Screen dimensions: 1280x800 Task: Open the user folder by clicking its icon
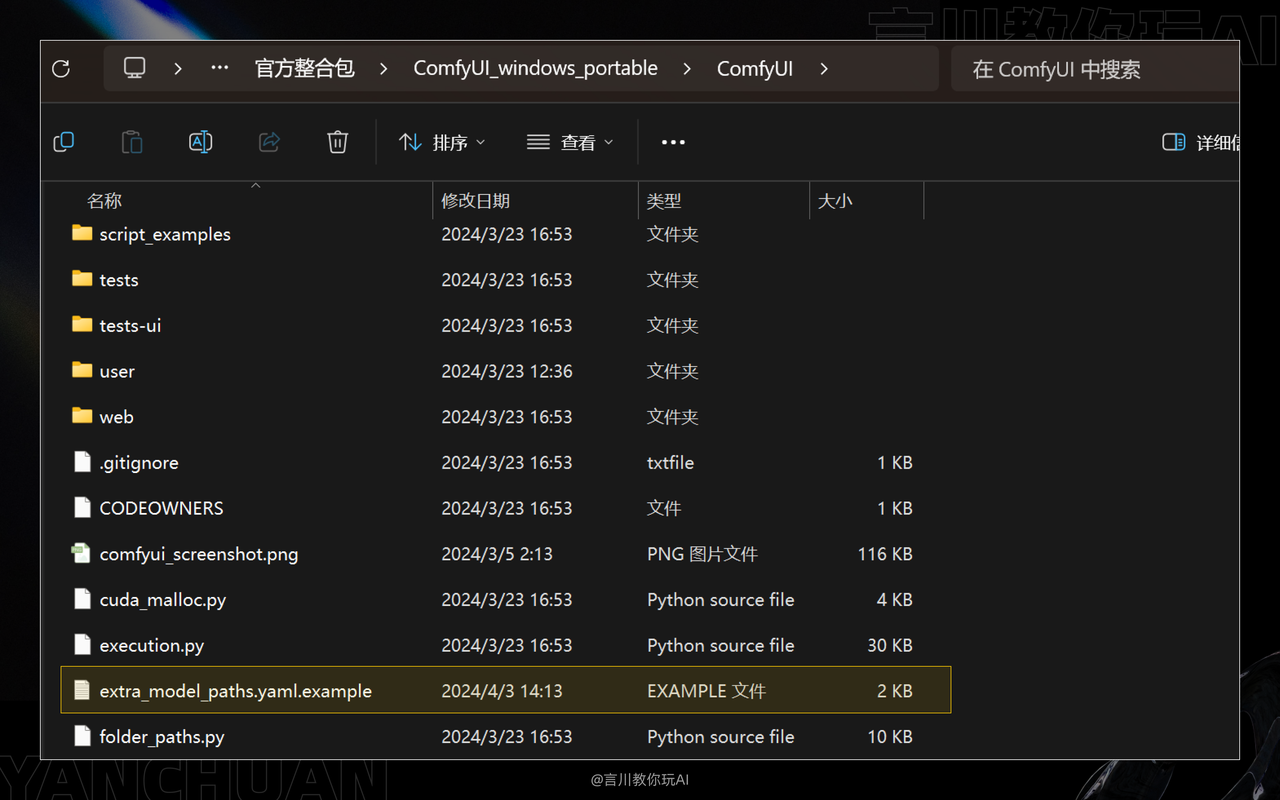click(81, 370)
